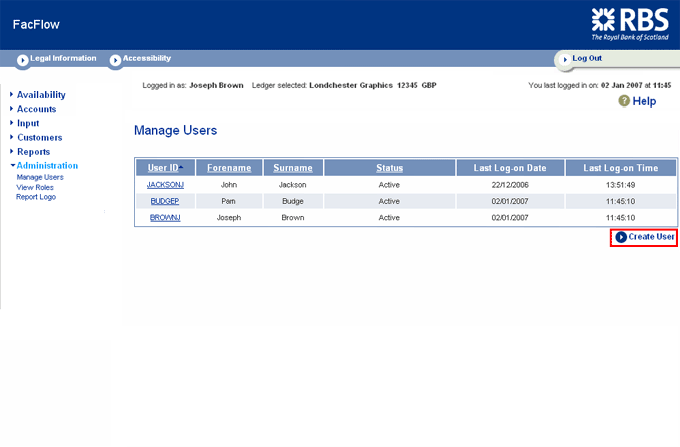
Task: Collapse the Administration menu section
Action: [47, 165]
